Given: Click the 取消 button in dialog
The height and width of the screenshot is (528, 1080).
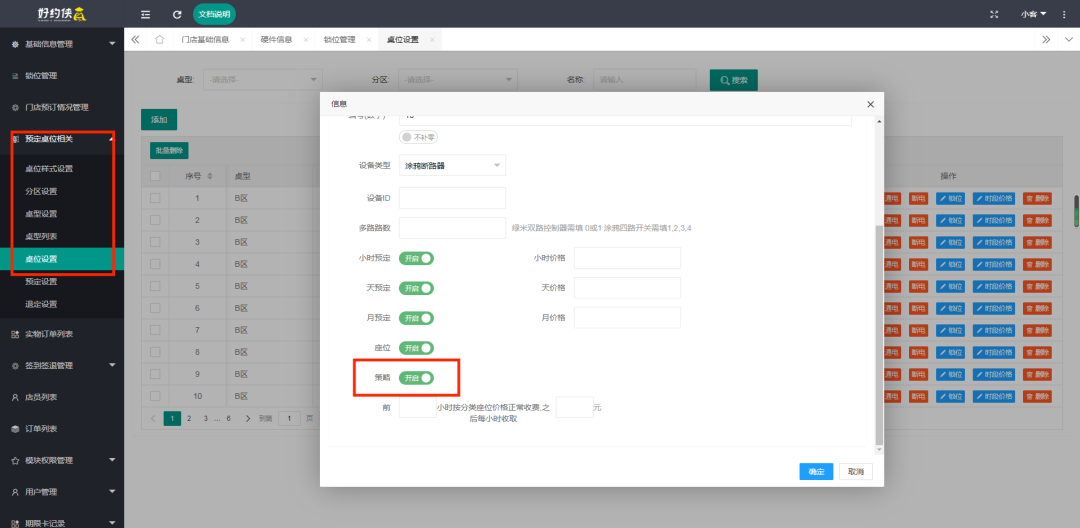Looking at the screenshot, I should [x=856, y=472].
